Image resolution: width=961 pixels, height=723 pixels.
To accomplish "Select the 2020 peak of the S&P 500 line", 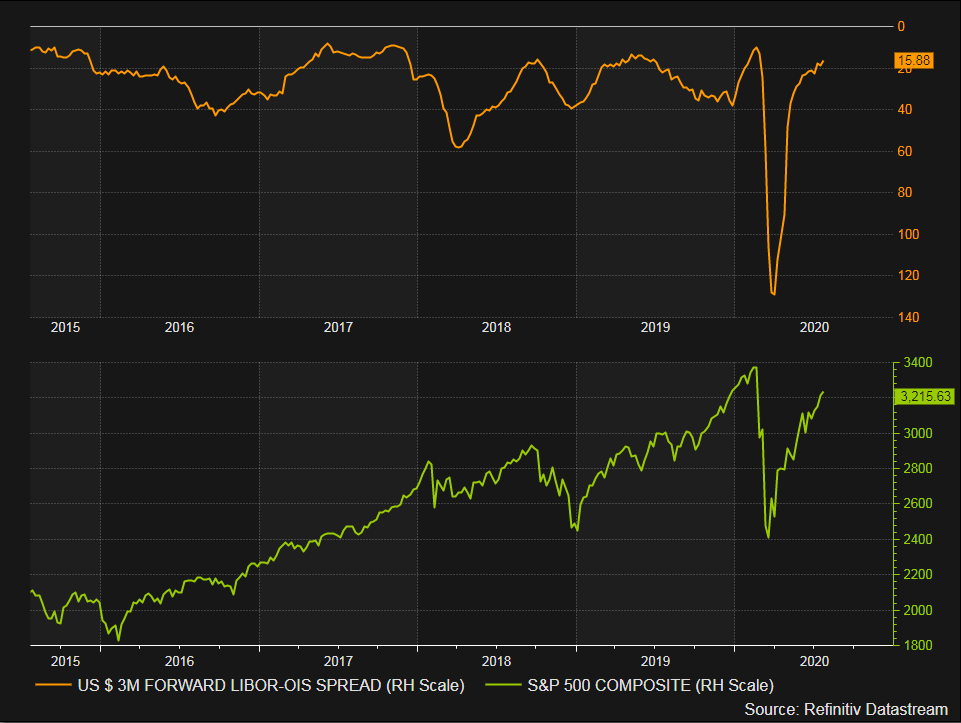I will tap(757, 367).
